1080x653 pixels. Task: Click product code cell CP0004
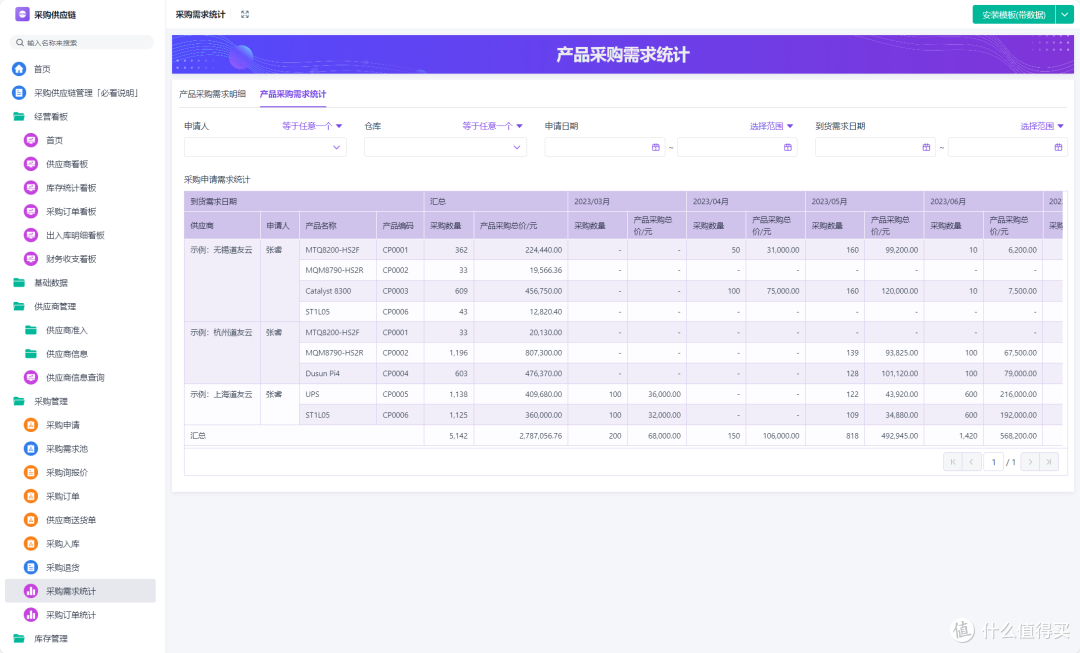(400, 373)
